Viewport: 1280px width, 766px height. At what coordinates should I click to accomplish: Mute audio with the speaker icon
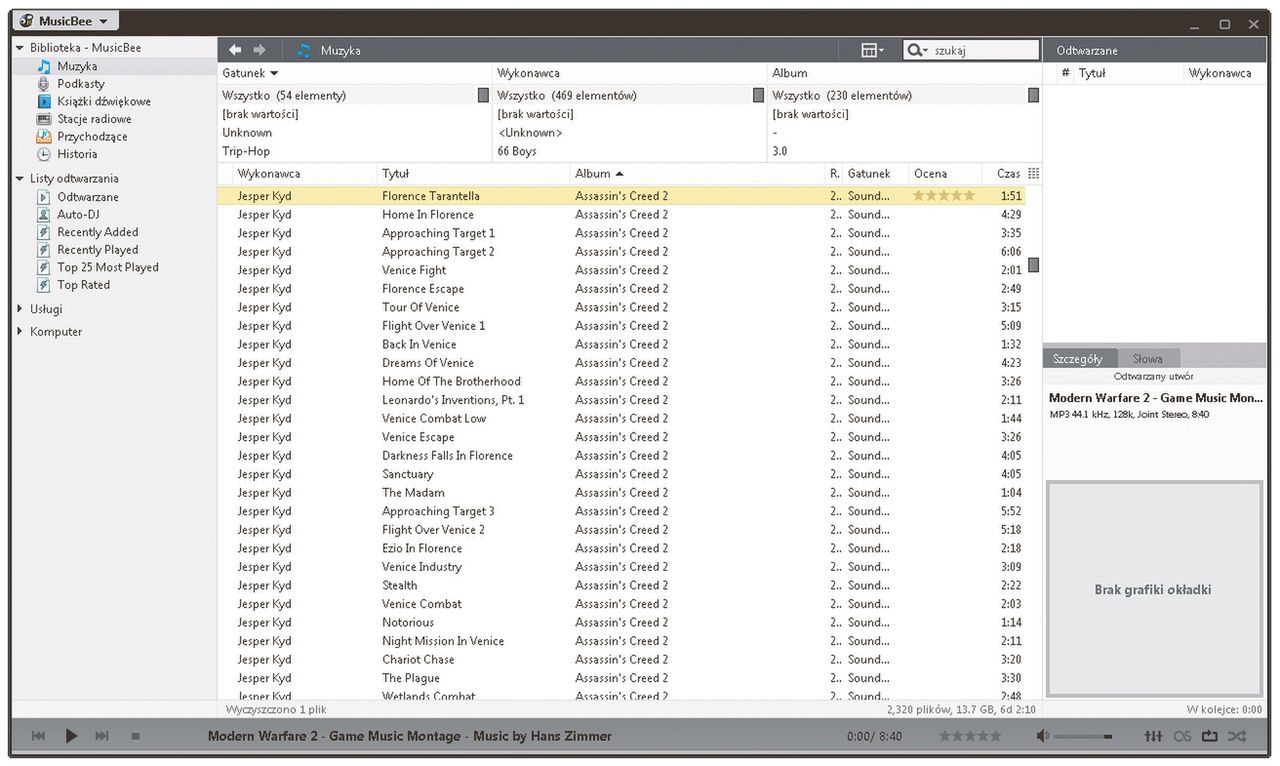coord(1043,736)
